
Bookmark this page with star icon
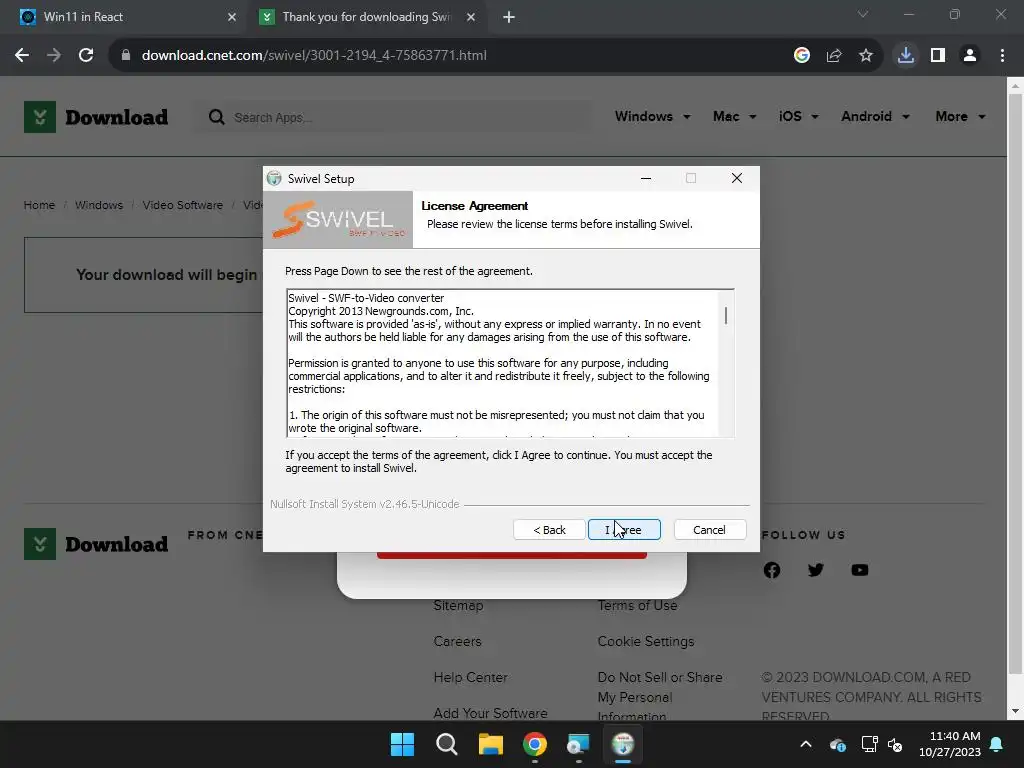point(866,56)
